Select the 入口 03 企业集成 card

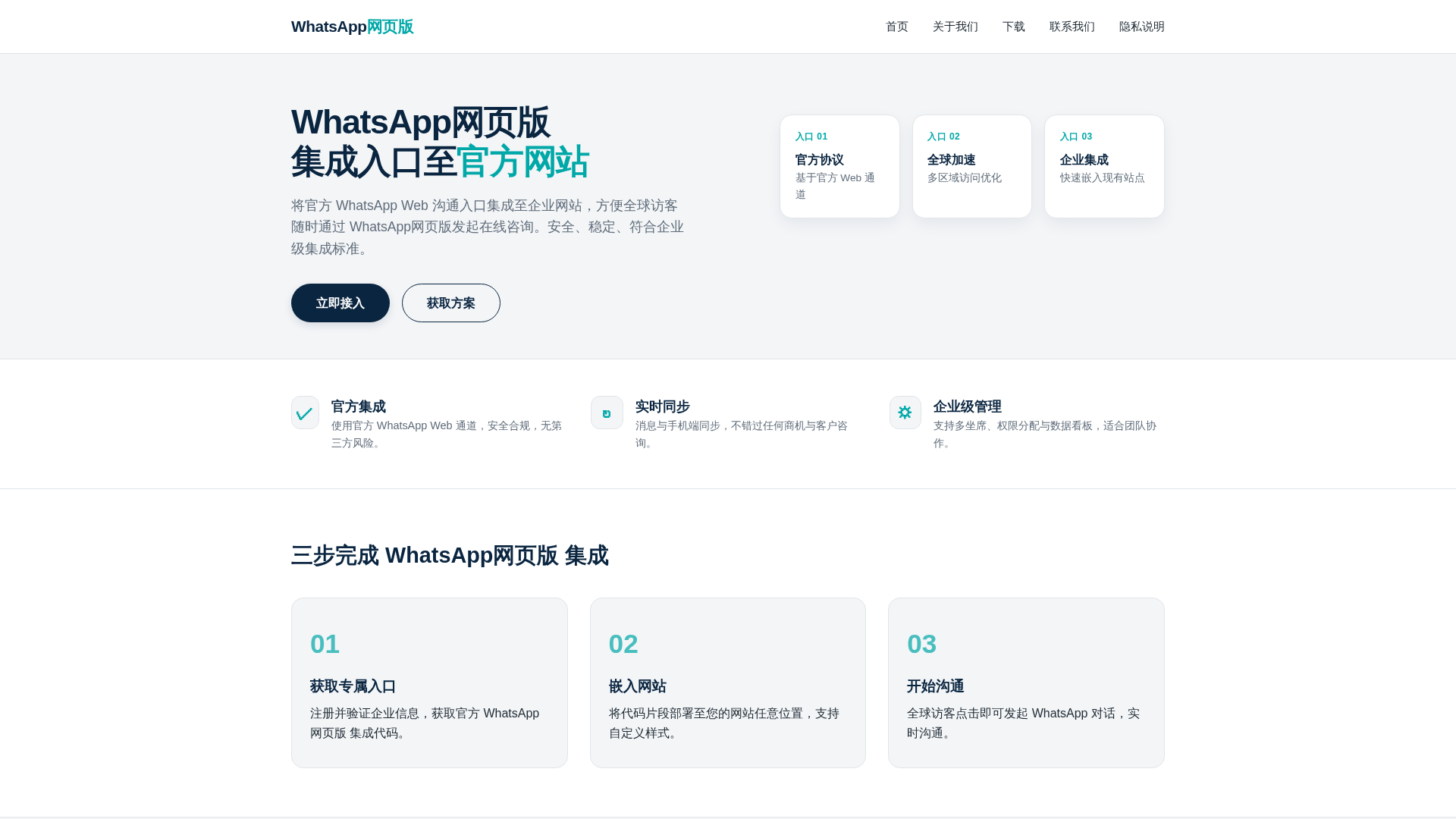pos(1104,166)
